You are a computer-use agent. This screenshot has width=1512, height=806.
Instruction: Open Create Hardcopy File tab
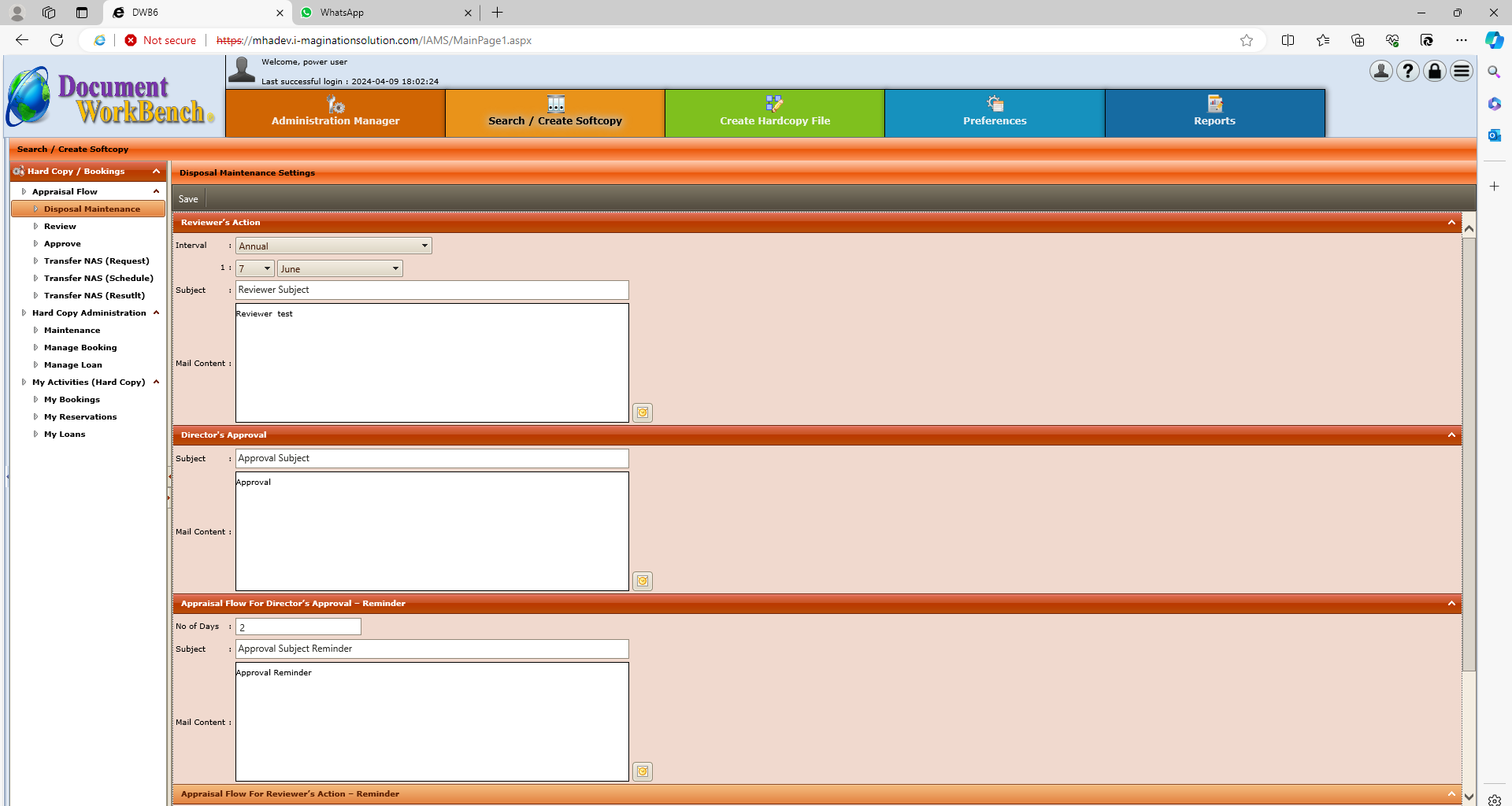(x=775, y=113)
